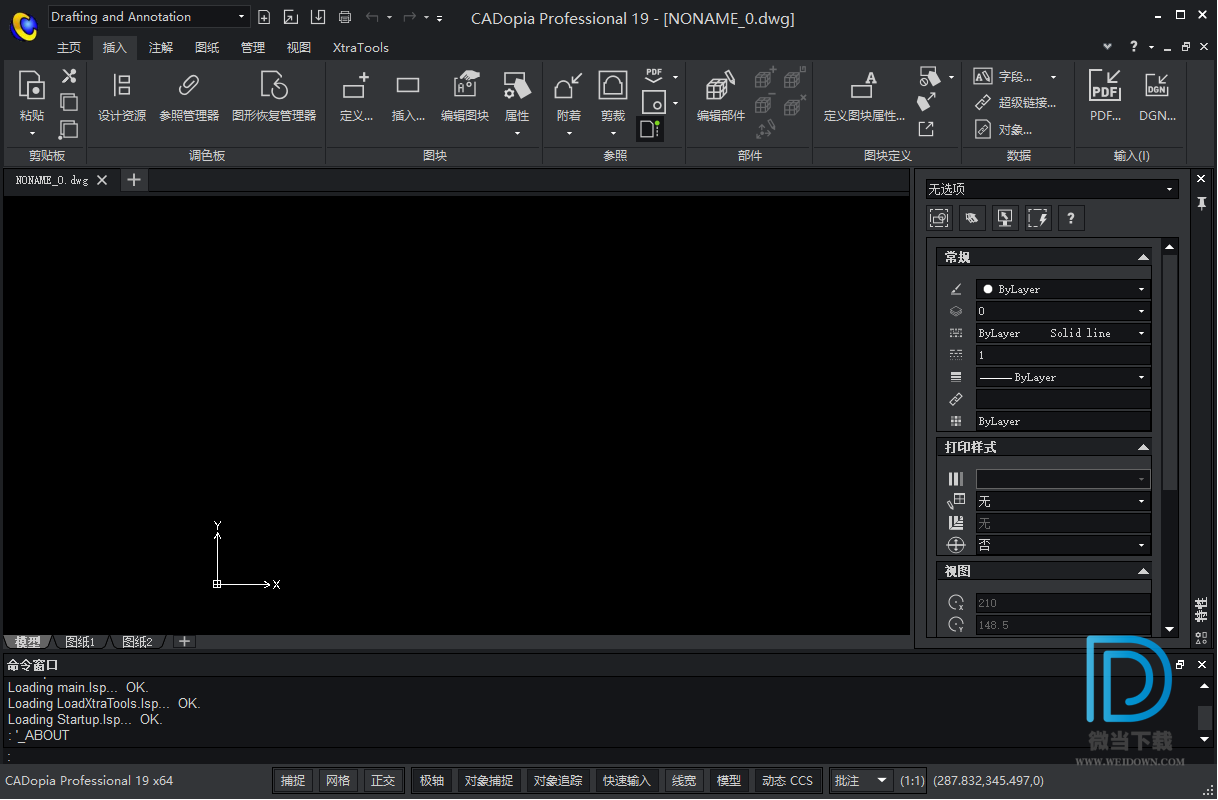Expand the Paste (粘贴) dropdown arrow
The width and height of the screenshot is (1218, 800).
click(x=32, y=133)
